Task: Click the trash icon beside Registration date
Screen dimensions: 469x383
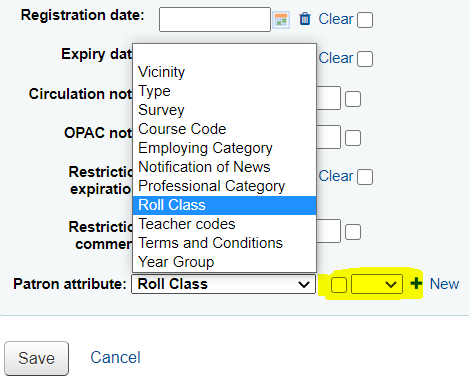Action: coord(305,19)
